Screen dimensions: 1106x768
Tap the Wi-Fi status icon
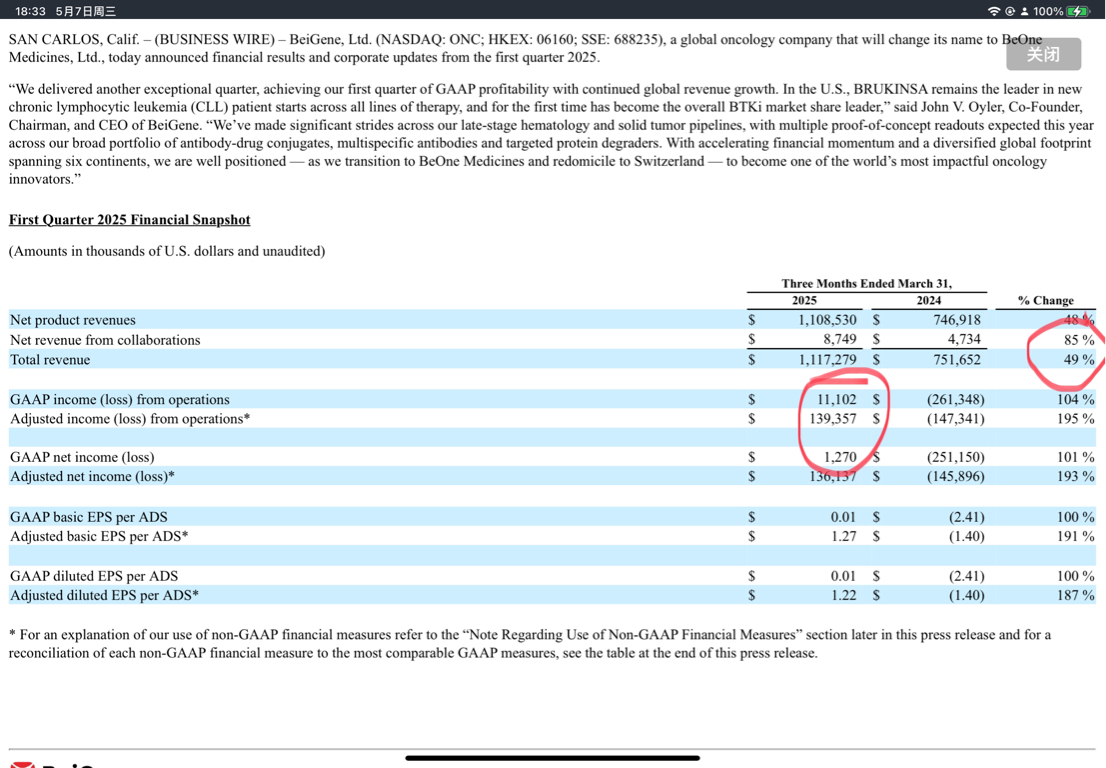click(x=994, y=11)
